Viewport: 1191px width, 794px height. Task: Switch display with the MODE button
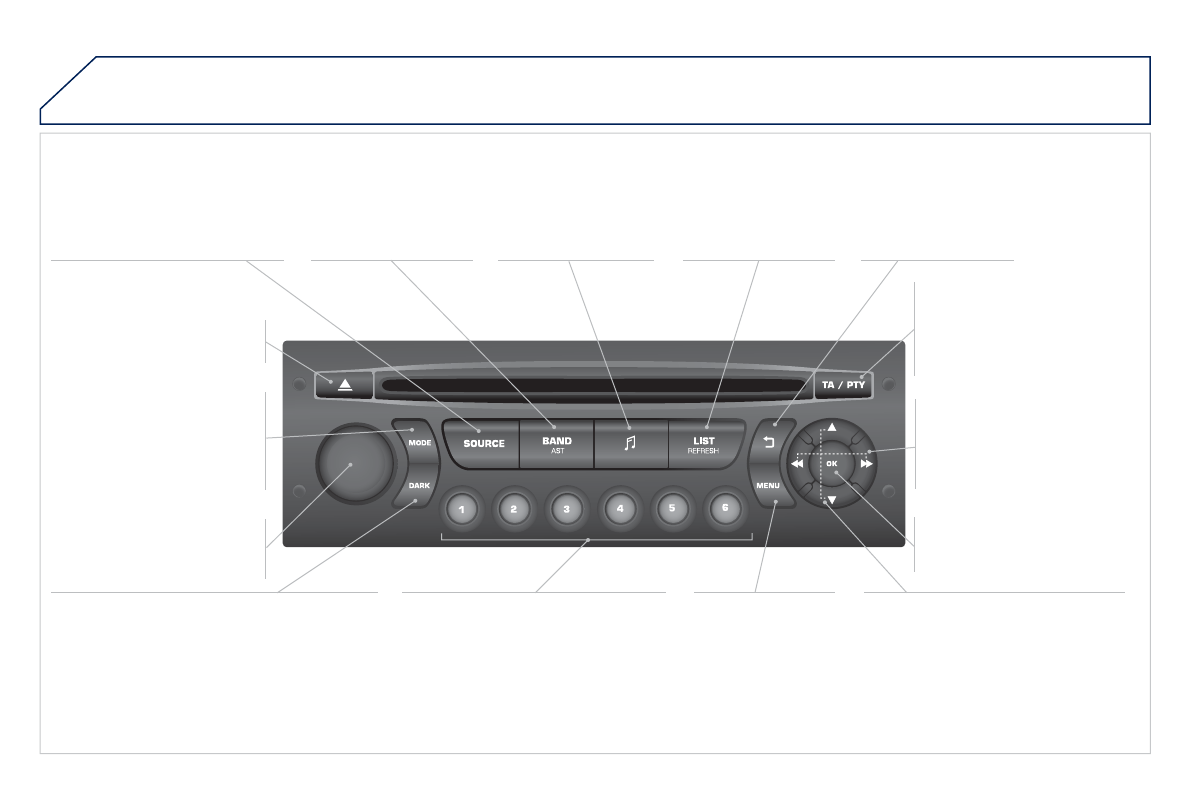pyautogui.click(x=418, y=442)
